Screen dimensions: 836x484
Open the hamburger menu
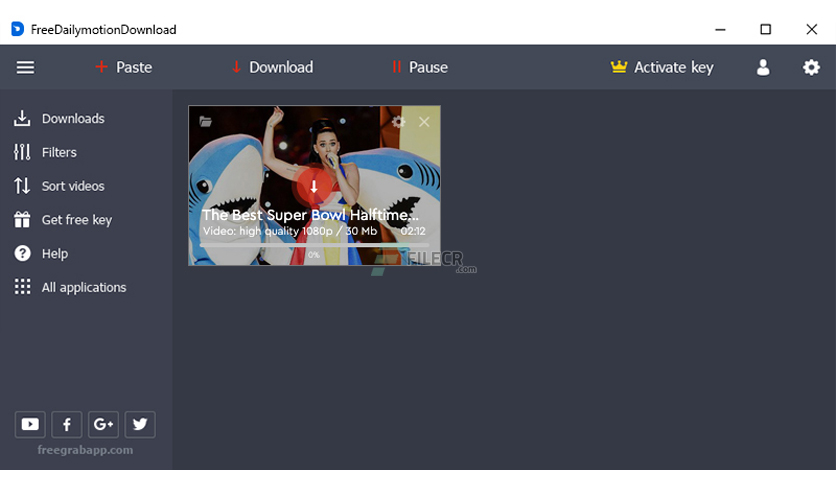25,68
